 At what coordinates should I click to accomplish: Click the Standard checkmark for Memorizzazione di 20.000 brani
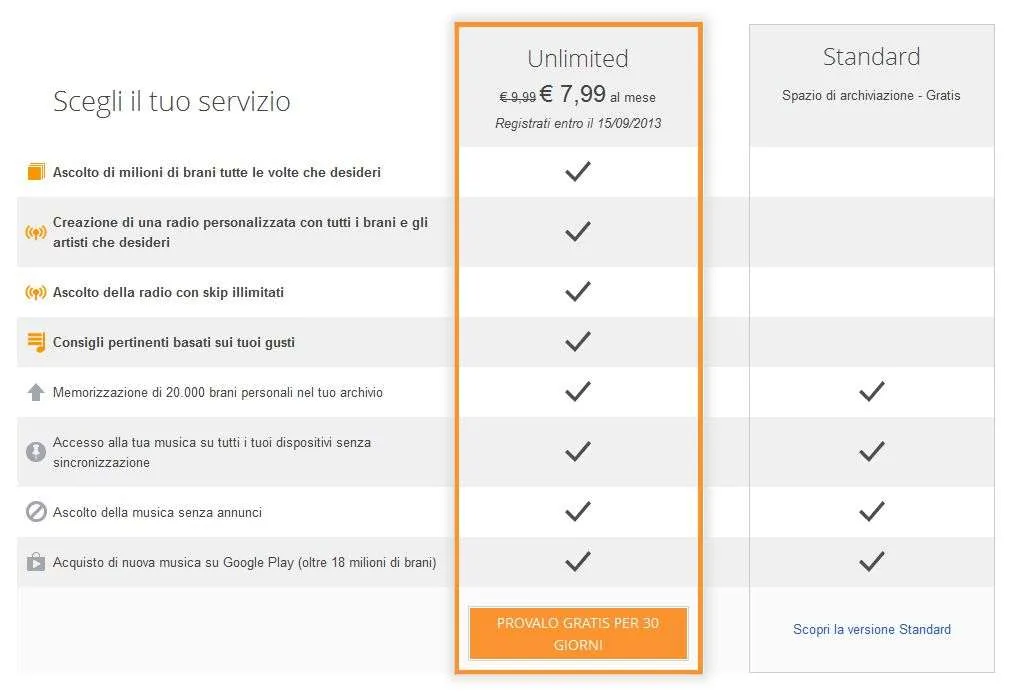click(x=871, y=391)
